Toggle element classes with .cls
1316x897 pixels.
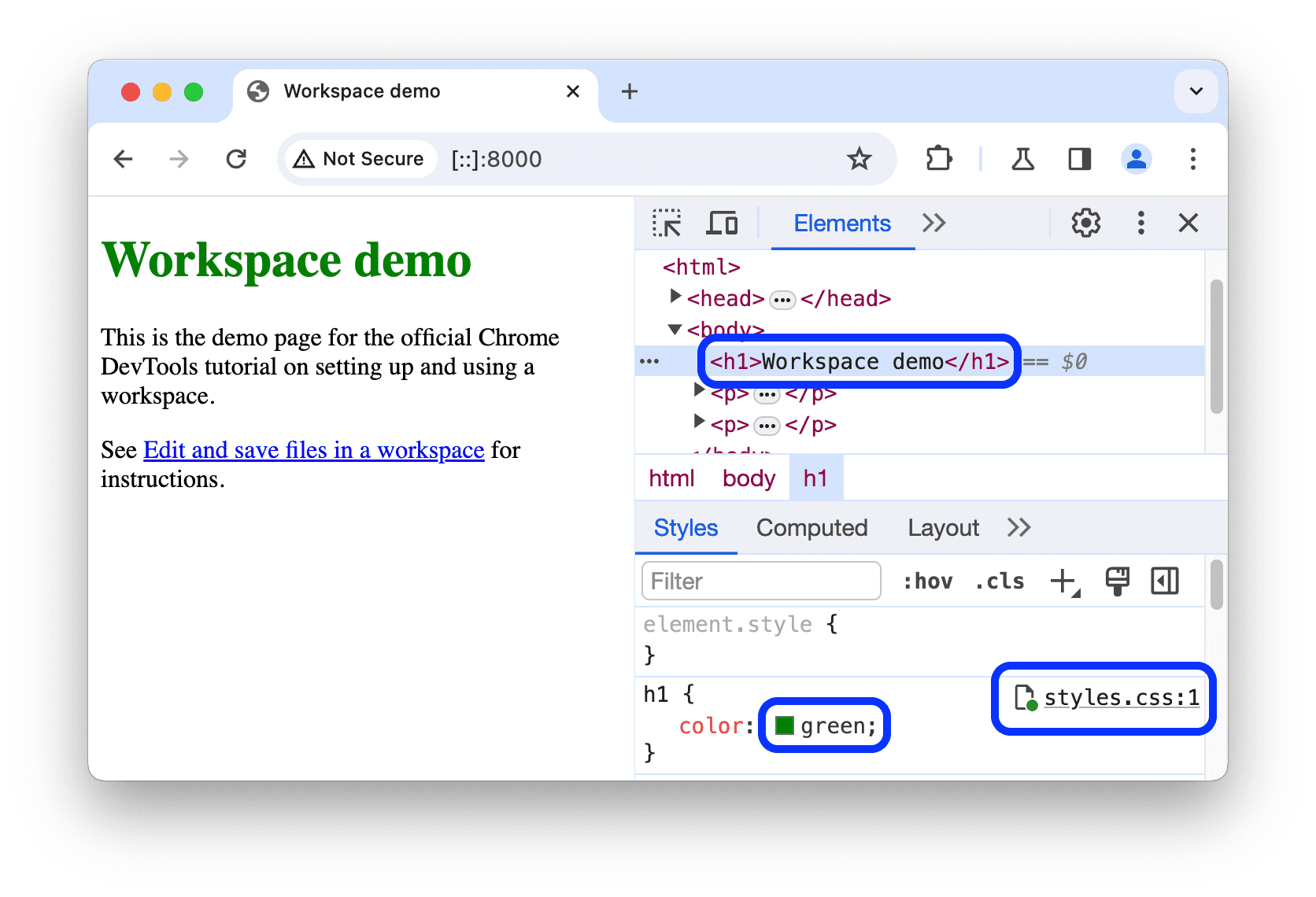998,581
